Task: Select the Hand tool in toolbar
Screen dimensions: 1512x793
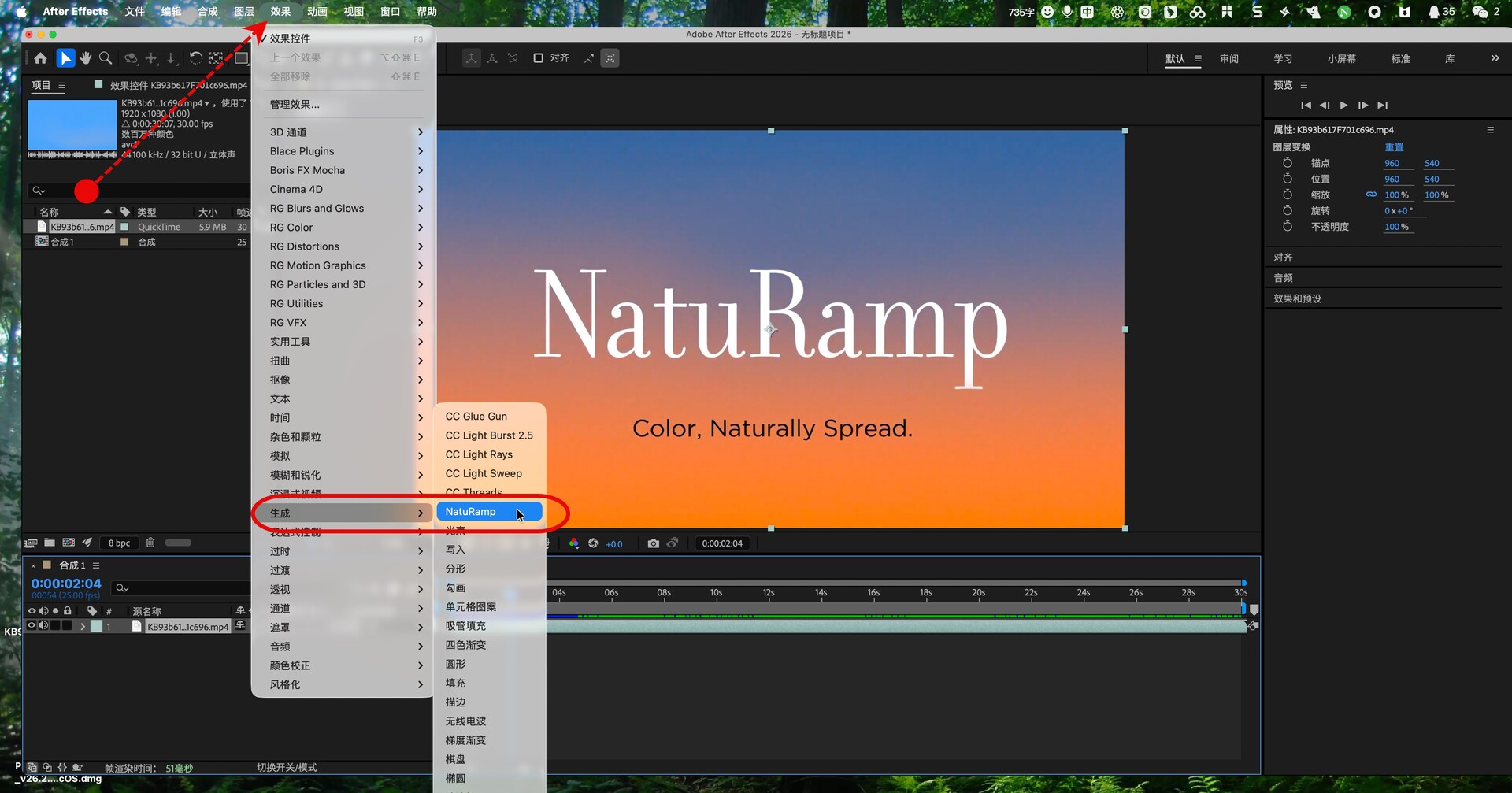Action: coord(85,58)
